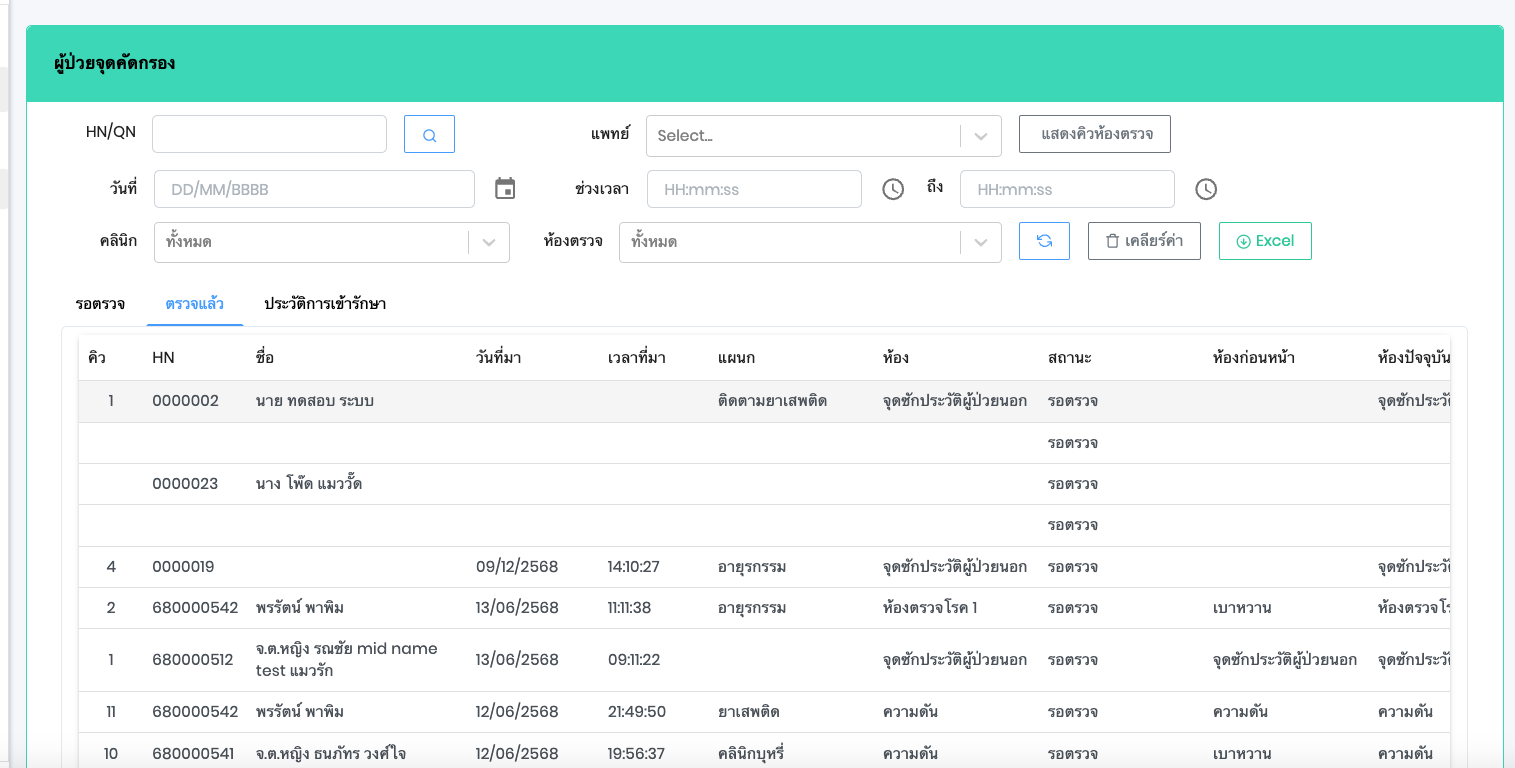1515x768 pixels.
Task: Click the สถานะ column header
Action: pos(1070,358)
